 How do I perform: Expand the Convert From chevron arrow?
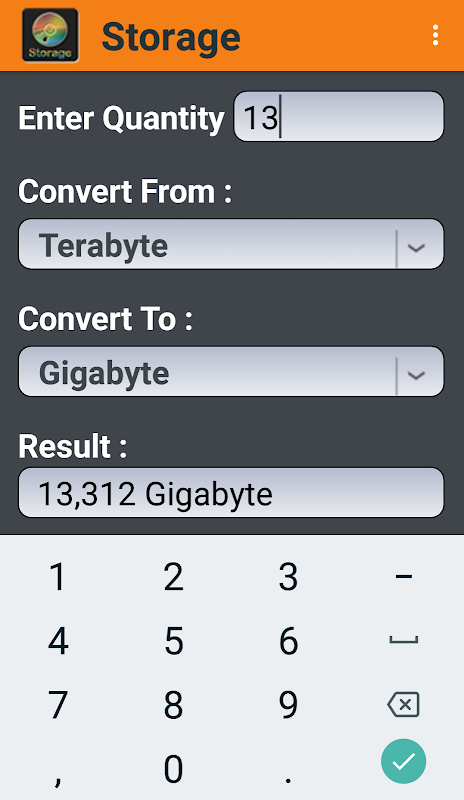point(417,248)
